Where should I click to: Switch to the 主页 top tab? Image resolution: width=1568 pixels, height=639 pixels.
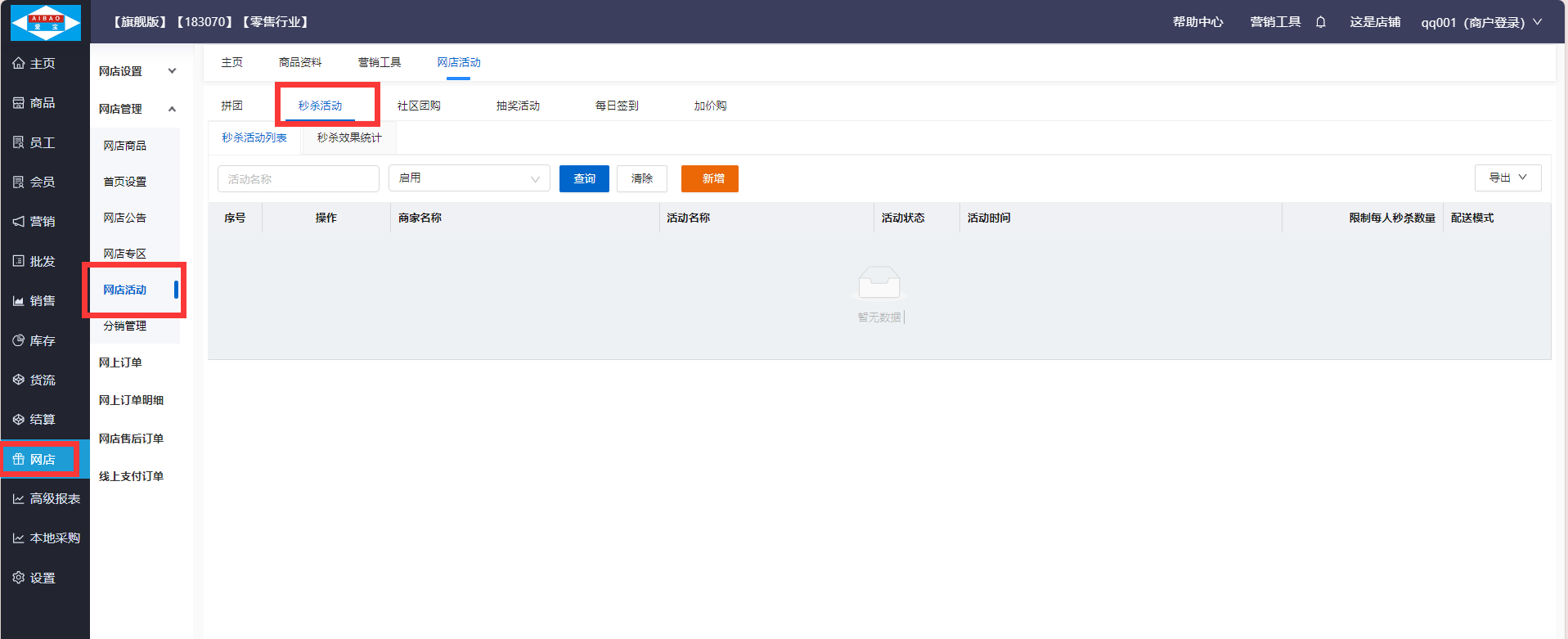232,62
